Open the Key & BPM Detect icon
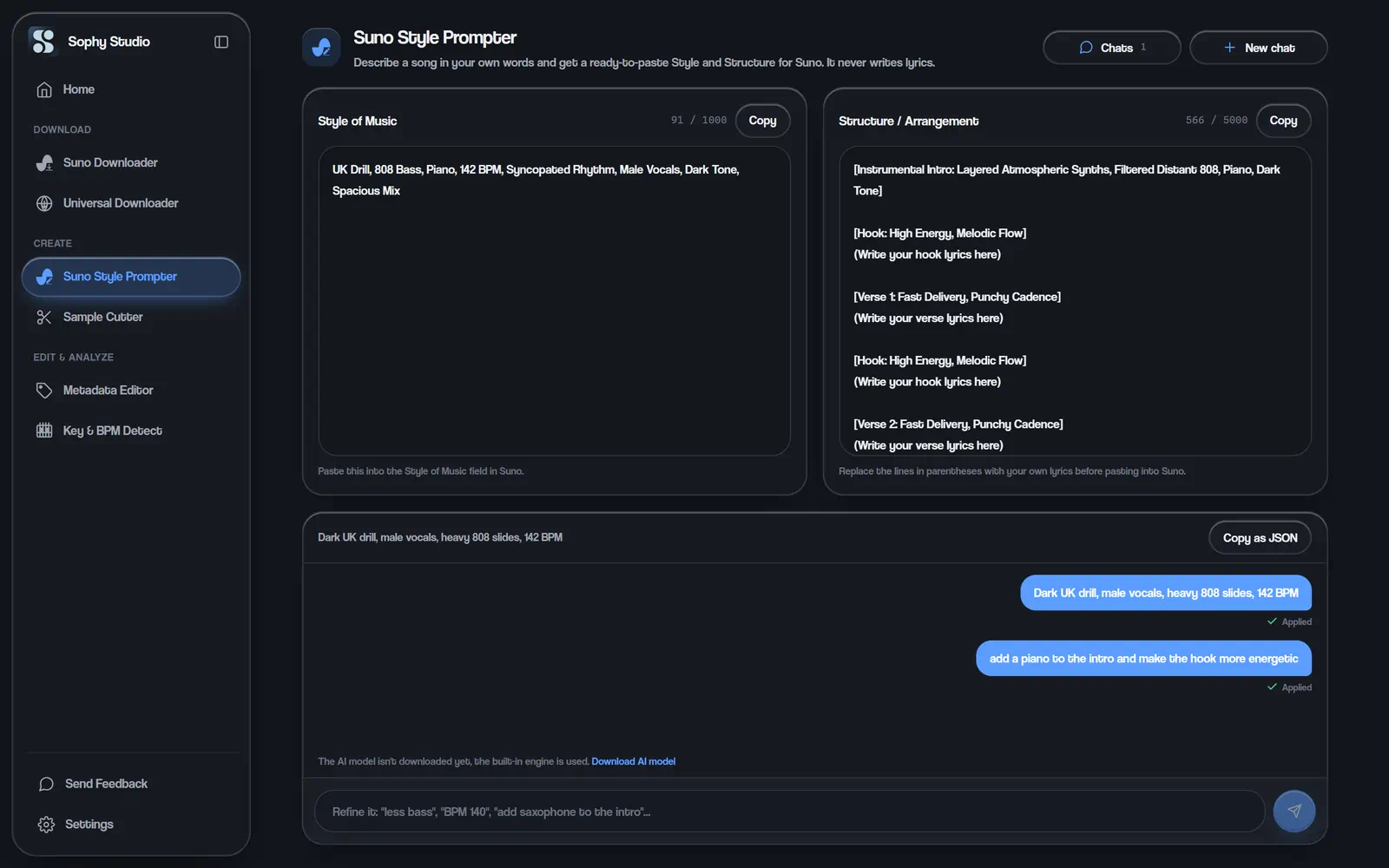The image size is (1389, 868). pyautogui.click(x=44, y=431)
